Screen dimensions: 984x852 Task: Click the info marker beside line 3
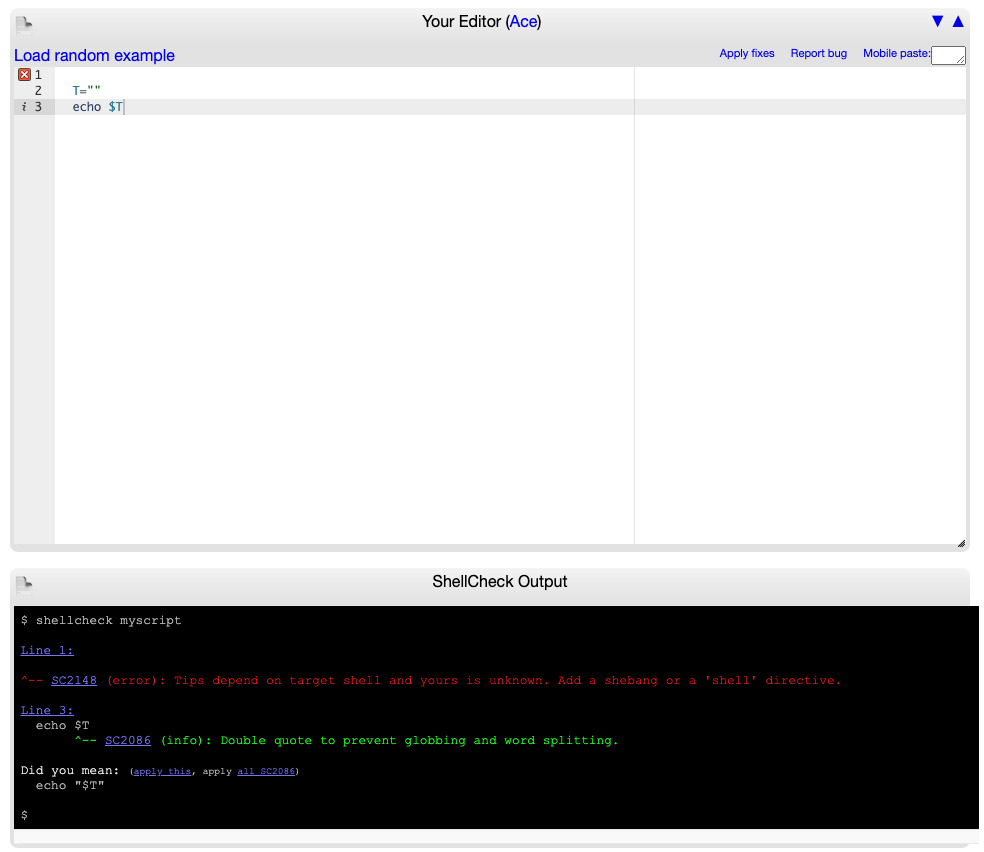(26, 106)
